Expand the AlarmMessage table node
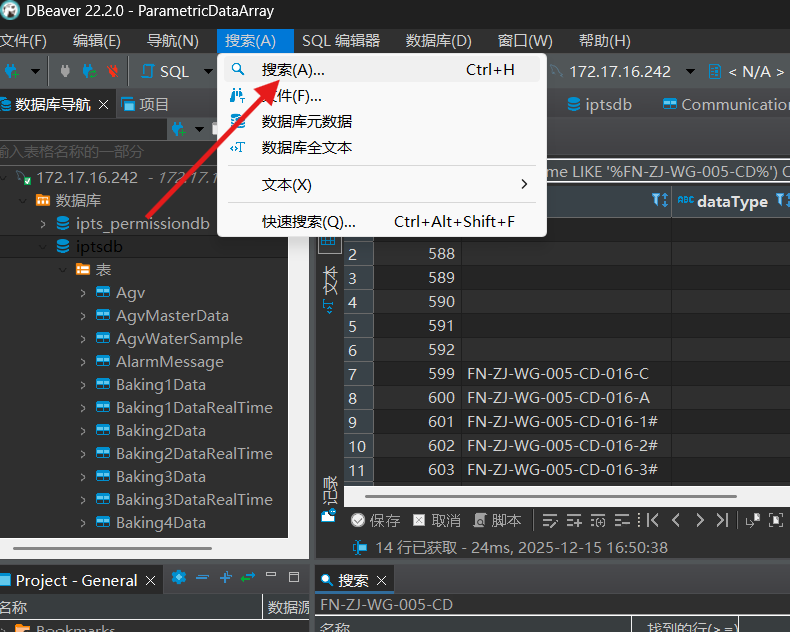Screen dimensions: 790x632 (x=83, y=362)
